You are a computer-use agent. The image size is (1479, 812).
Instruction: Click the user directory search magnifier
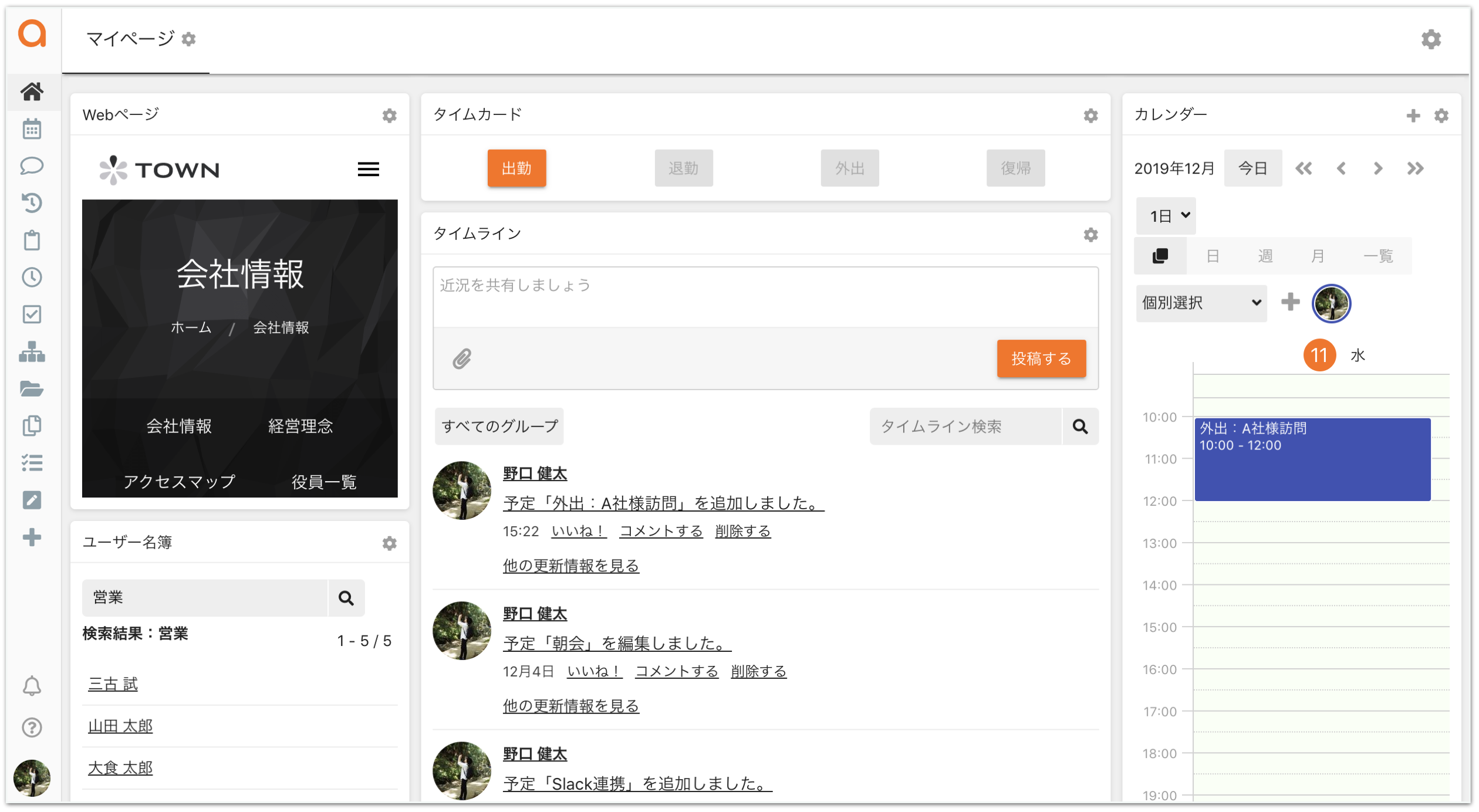click(x=346, y=598)
